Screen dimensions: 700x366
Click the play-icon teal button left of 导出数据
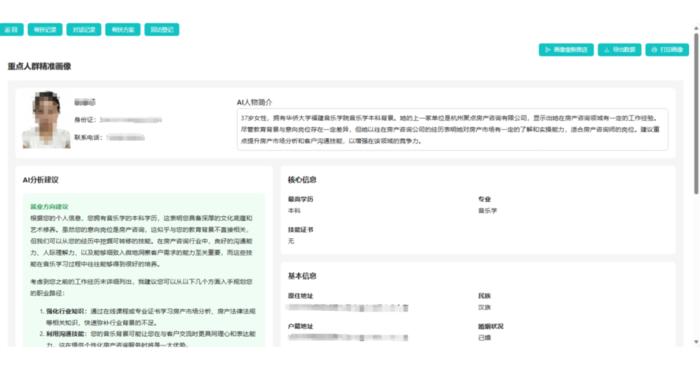566,50
